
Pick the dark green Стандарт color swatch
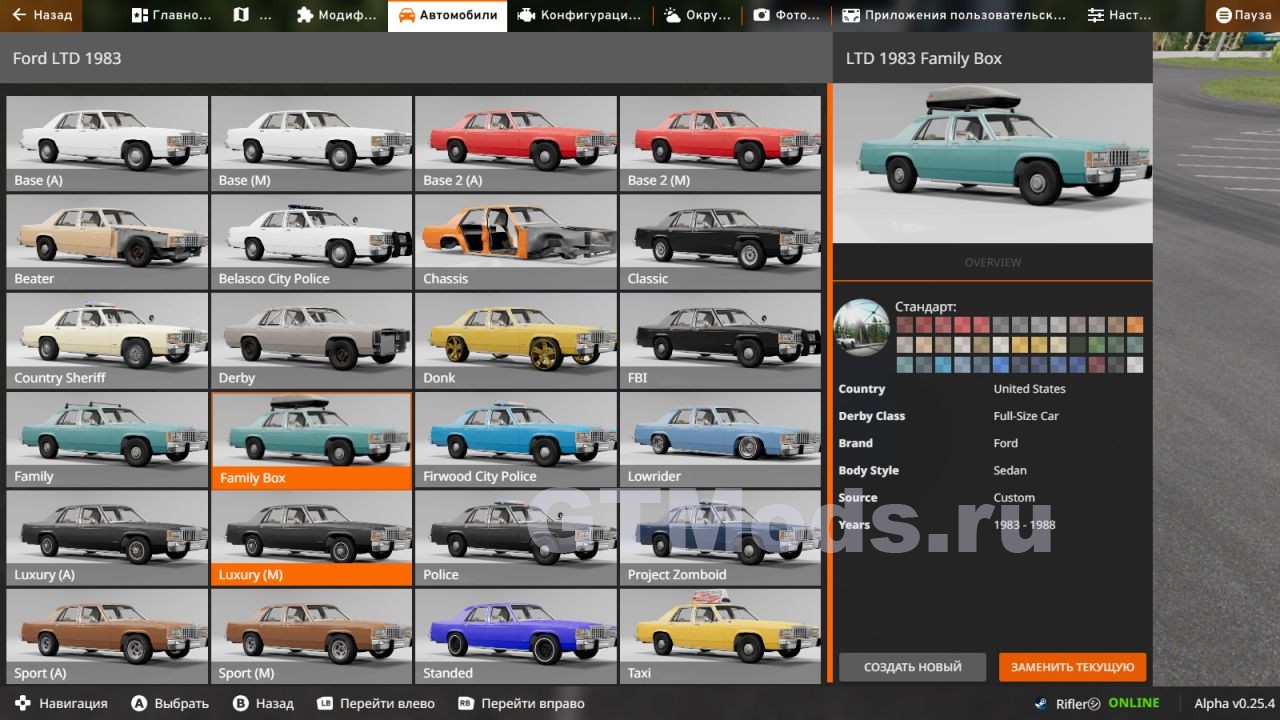[1078, 345]
